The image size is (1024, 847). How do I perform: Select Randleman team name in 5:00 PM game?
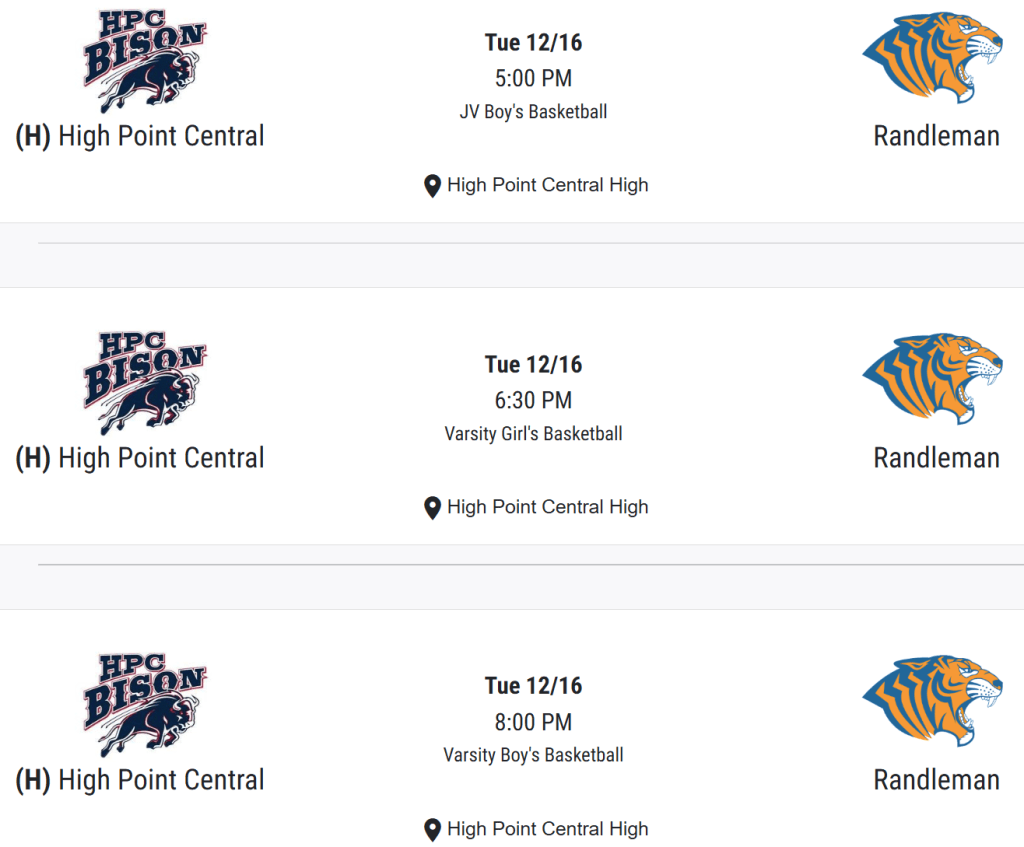(x=936, y=136)
